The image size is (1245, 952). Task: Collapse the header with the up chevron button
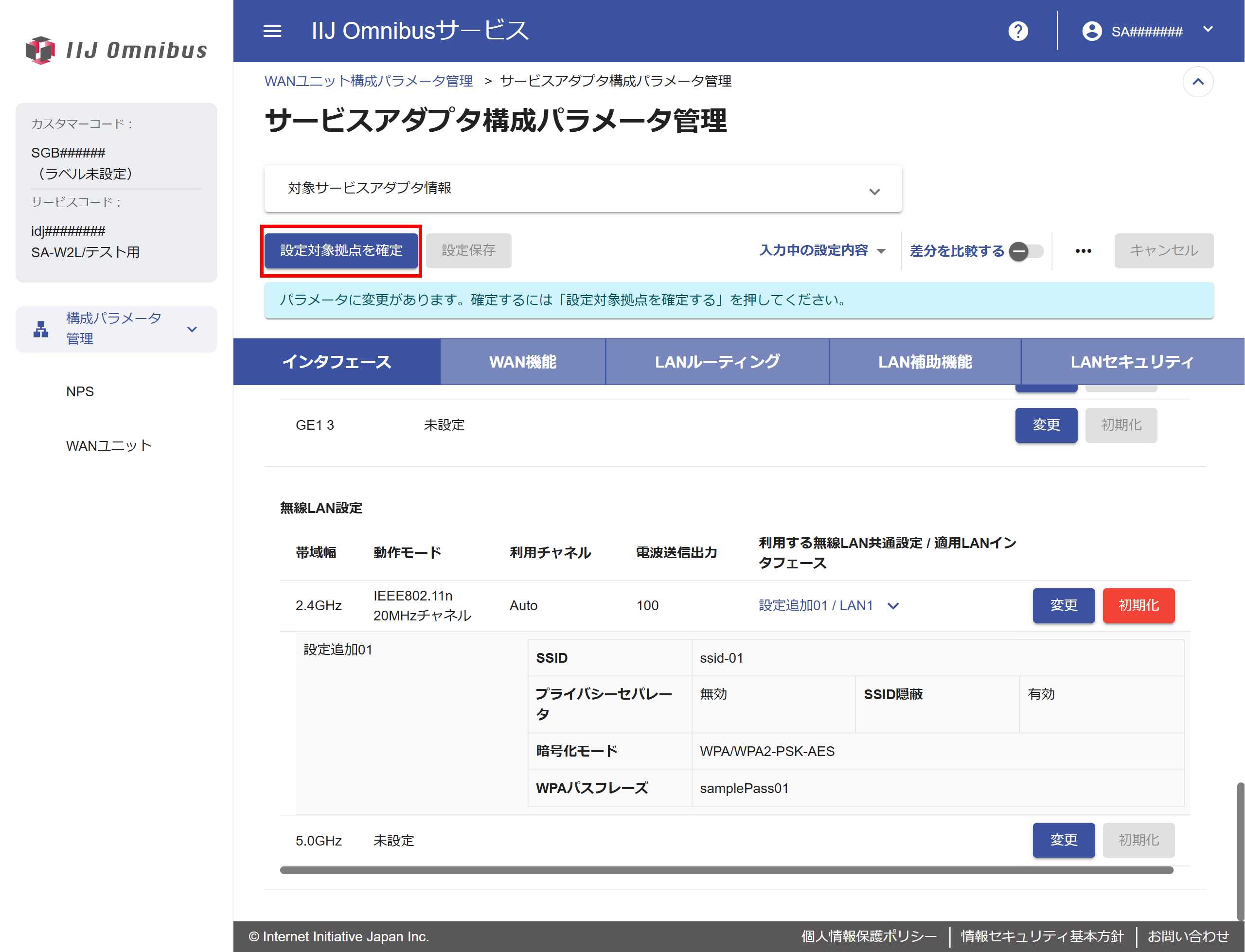click(1197, 82)
